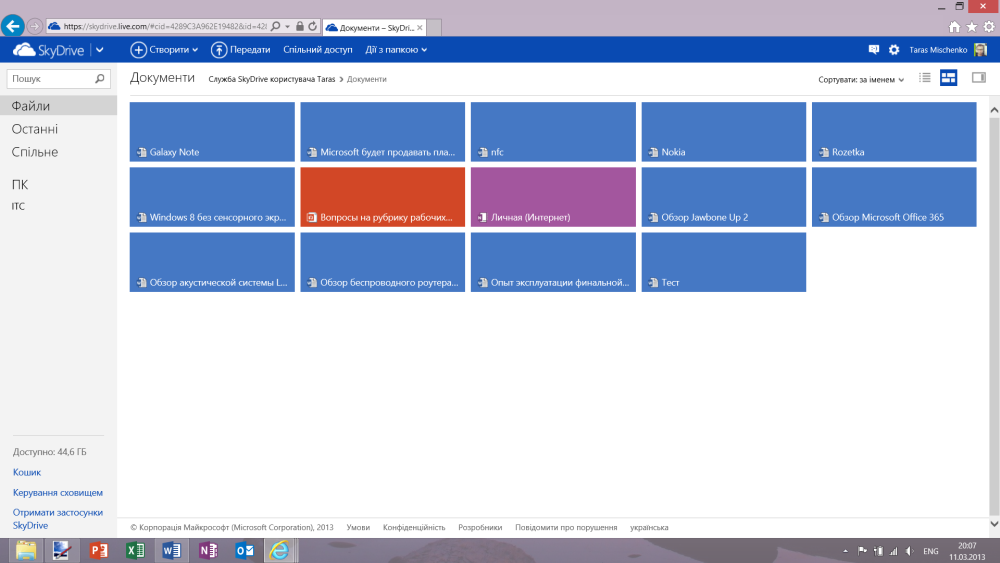Open the nfc document tile
The width and height of the screenshot is (1000, 563).
coord(553,131)
